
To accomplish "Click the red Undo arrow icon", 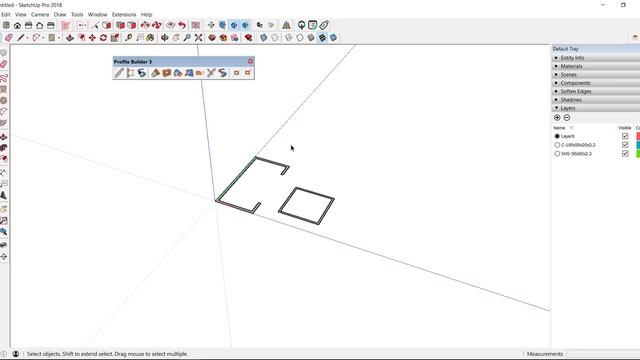I will pos(182,25).
